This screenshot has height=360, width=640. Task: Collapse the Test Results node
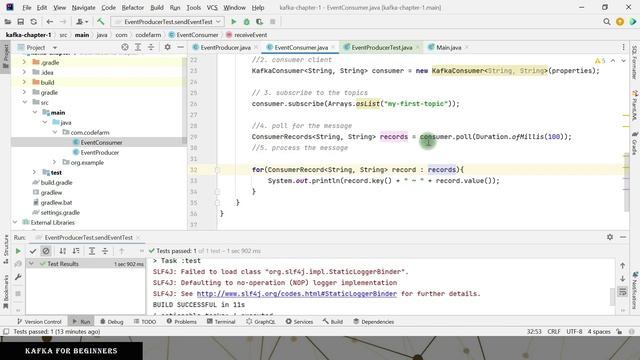[x=31, y=264]
